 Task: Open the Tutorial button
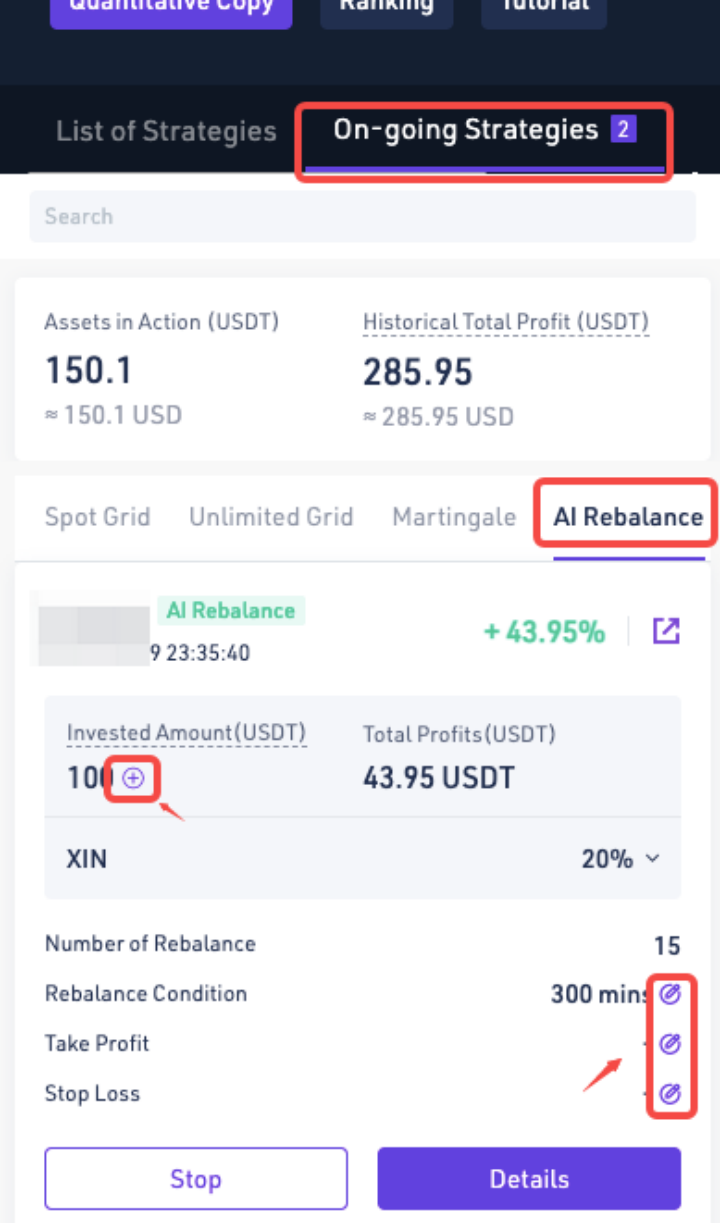pyautogui.click(x=543, y=8)
